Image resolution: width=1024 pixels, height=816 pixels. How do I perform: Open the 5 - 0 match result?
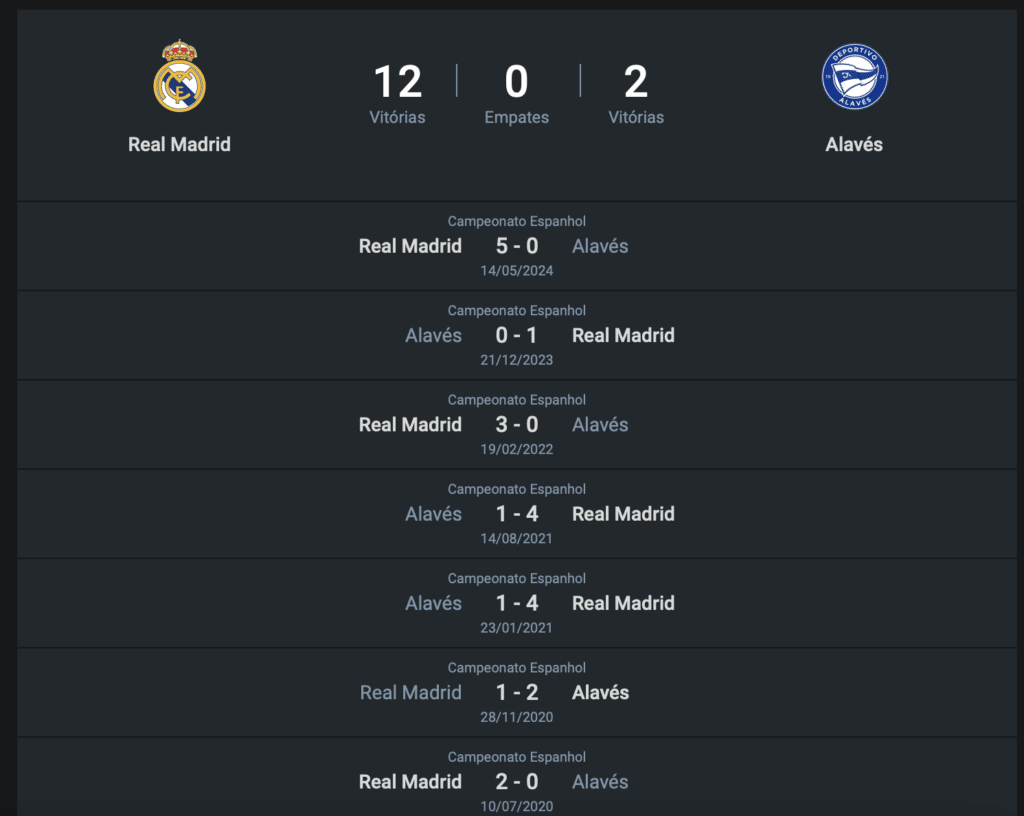click(517, 246)
